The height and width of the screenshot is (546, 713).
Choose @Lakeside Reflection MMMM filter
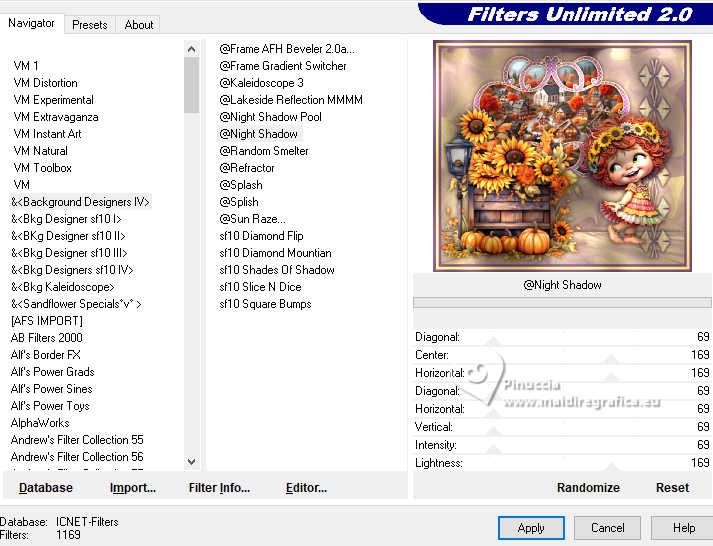pyautogui.click(x=291, y=100)
